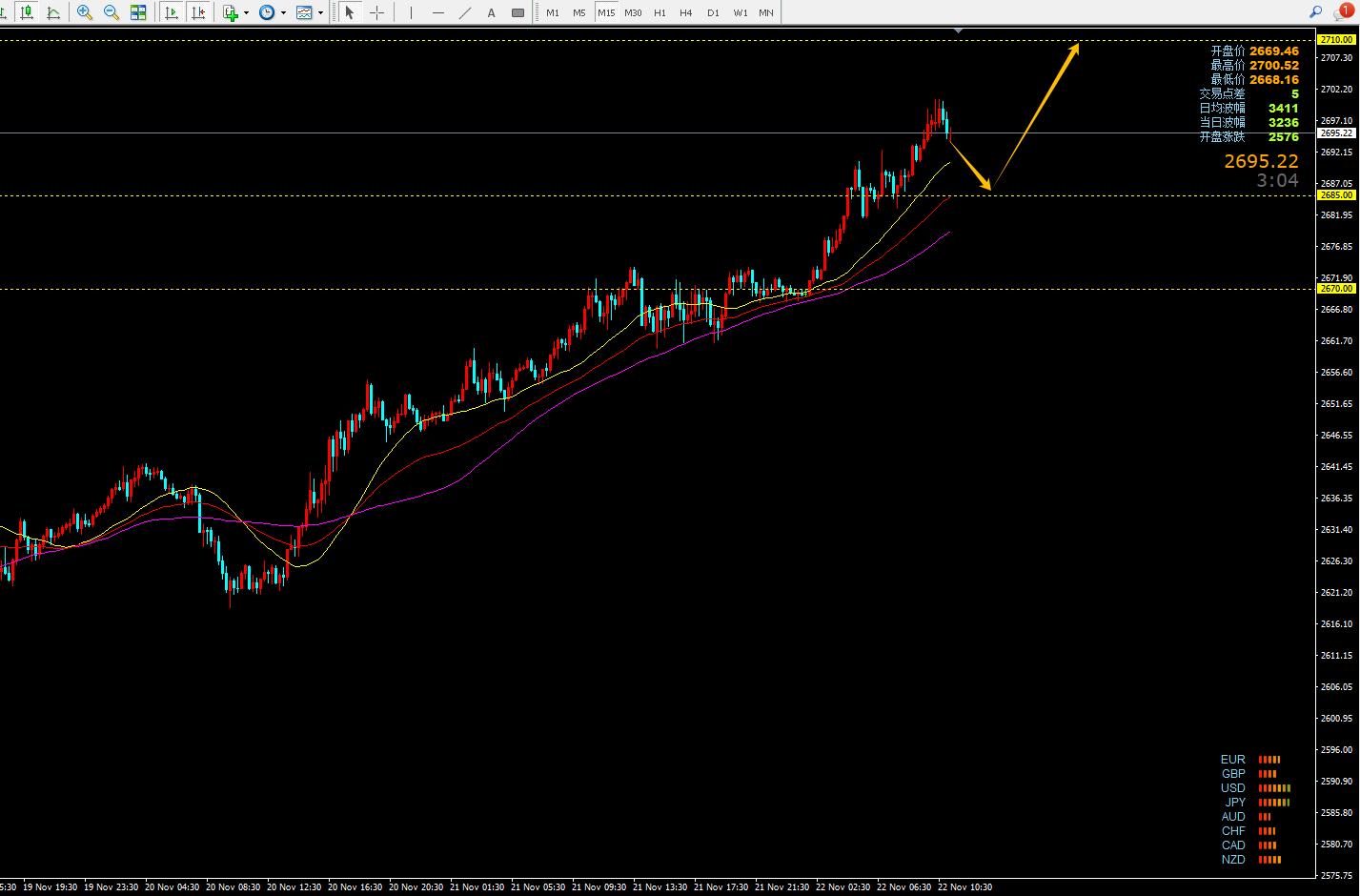Click the current price label 2695.22

click(x=1336, y=132)
